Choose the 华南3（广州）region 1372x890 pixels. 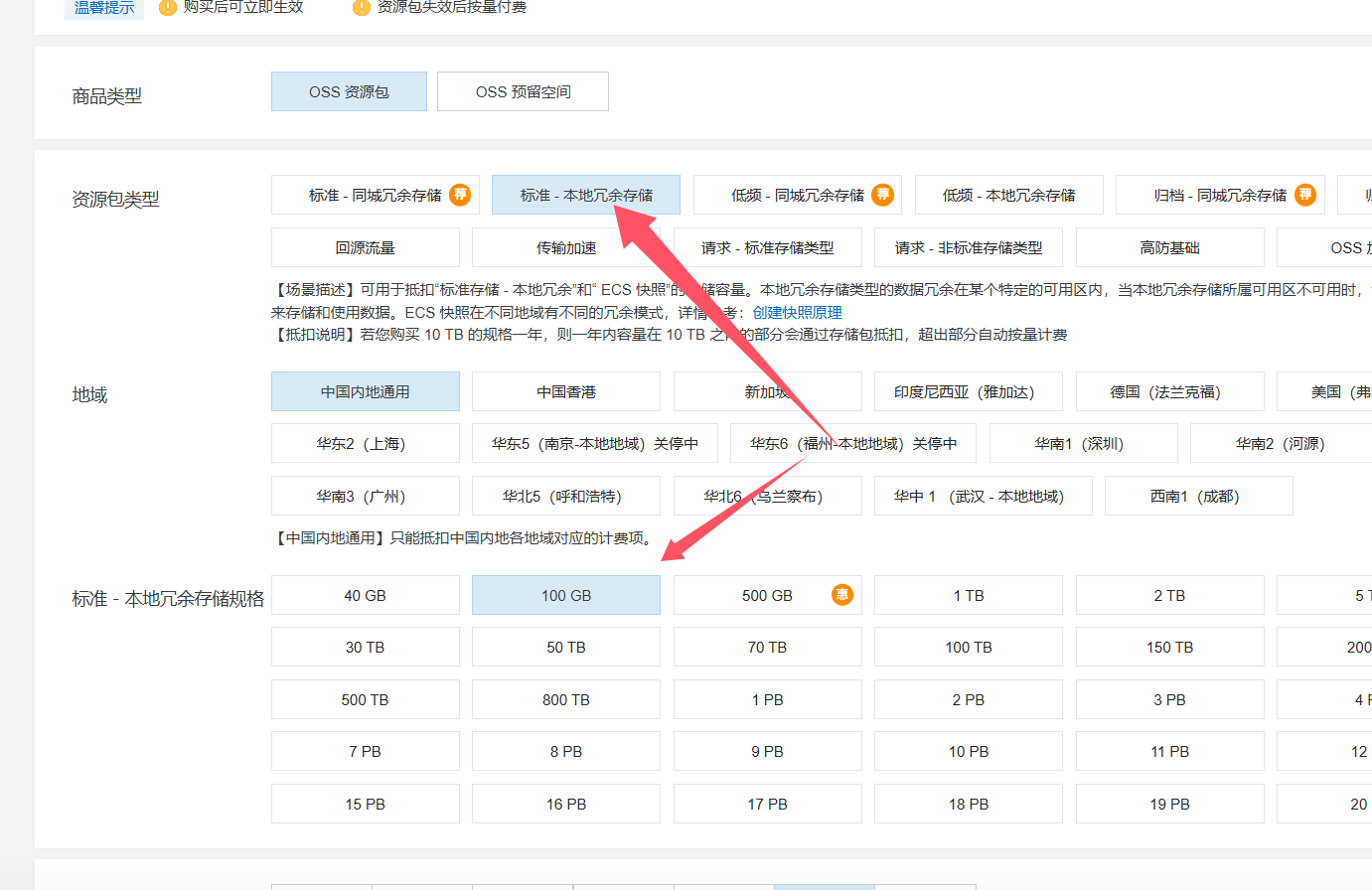pos(366,496)
